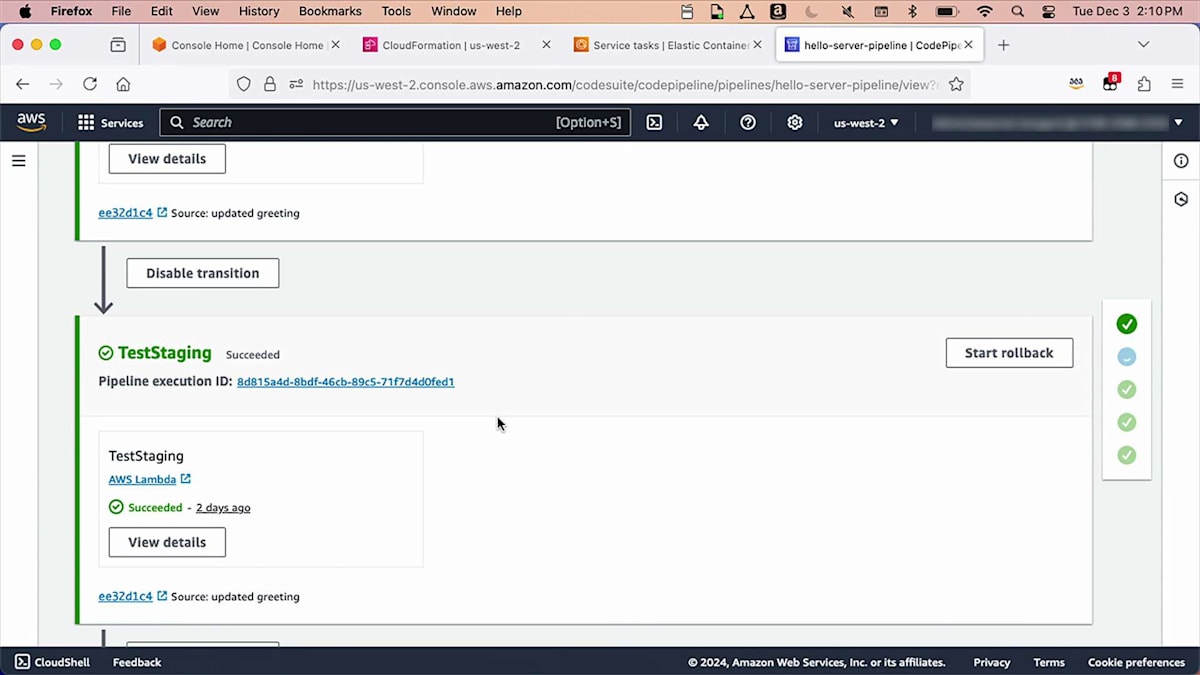Open the tracking protection shield icon
The height and width of the screenshot is (675, 1200).
[244, 85]
